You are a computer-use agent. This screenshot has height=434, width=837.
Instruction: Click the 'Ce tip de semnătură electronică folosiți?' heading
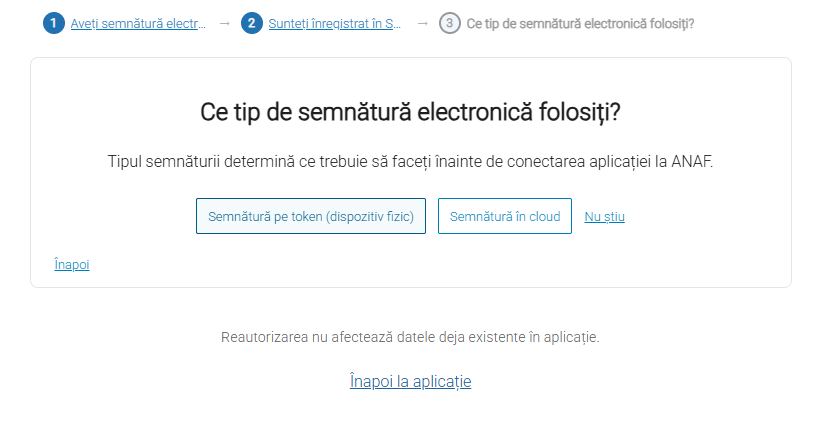(410, 111)
